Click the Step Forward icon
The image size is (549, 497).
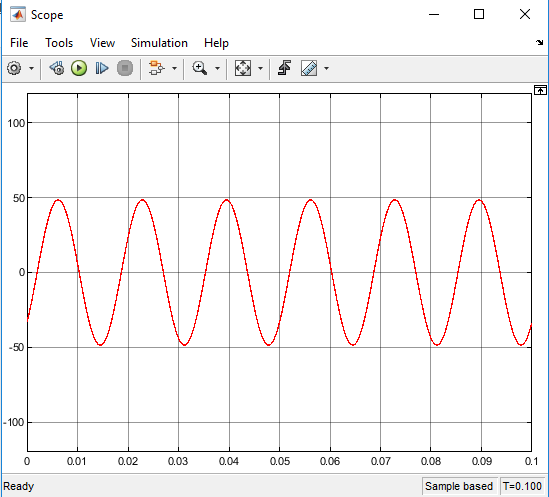[102, 68]
